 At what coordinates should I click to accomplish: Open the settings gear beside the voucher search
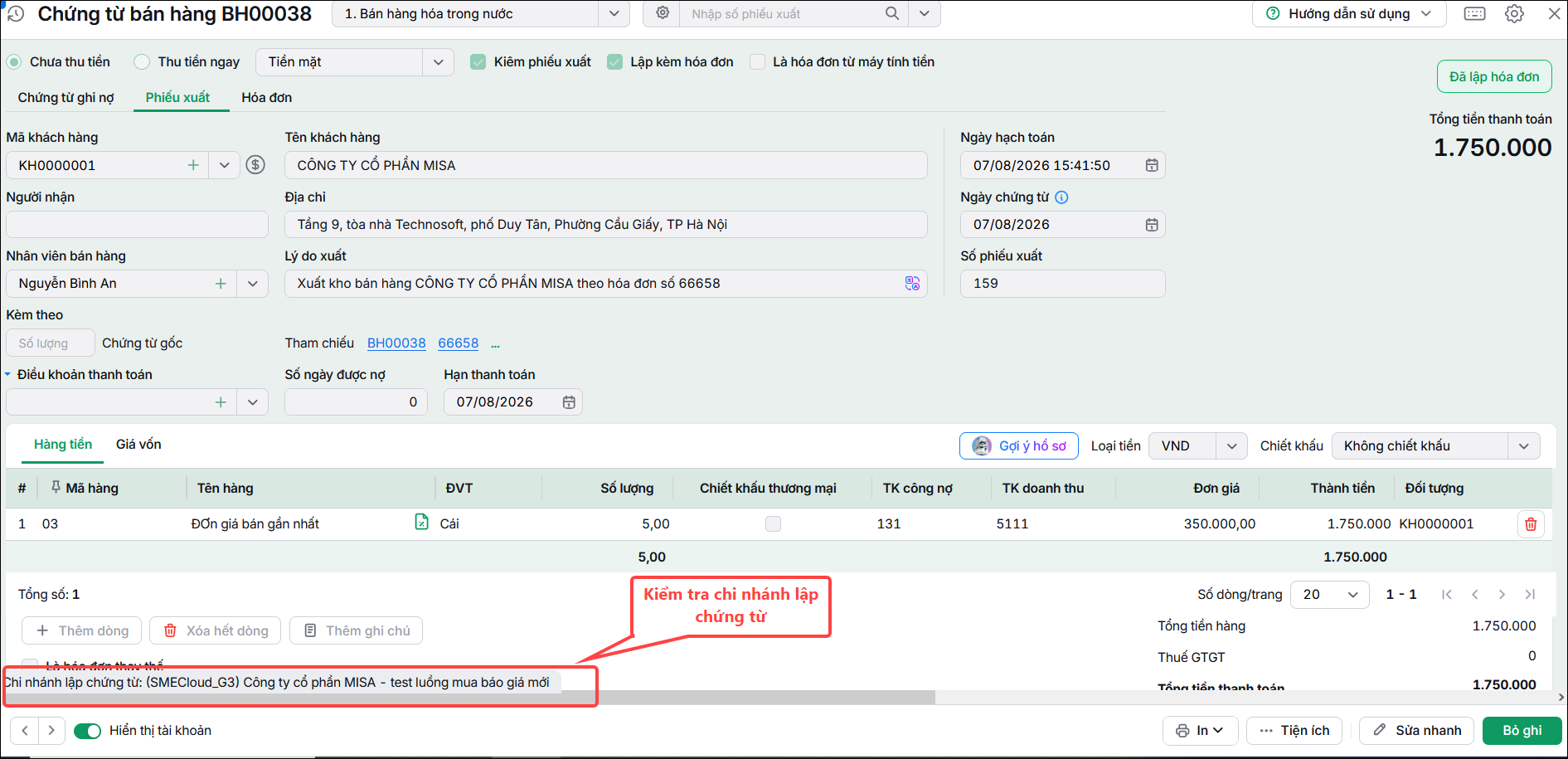[x=663, y=13]
